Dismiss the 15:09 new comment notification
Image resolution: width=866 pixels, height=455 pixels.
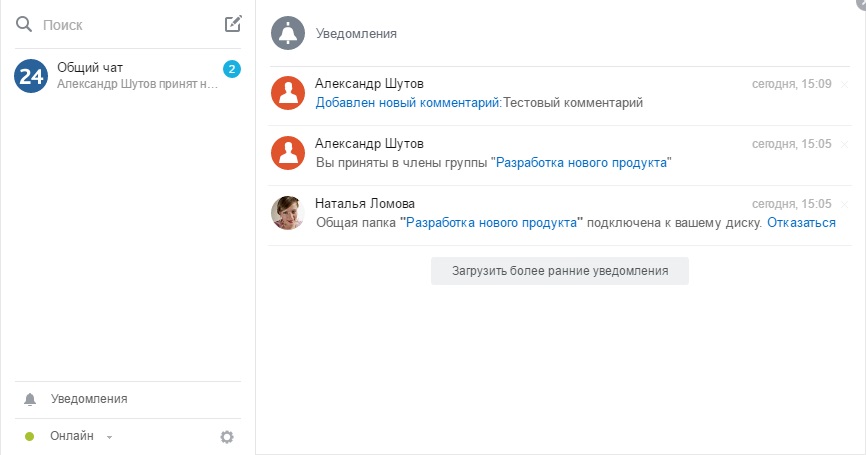tap(845, 85)
